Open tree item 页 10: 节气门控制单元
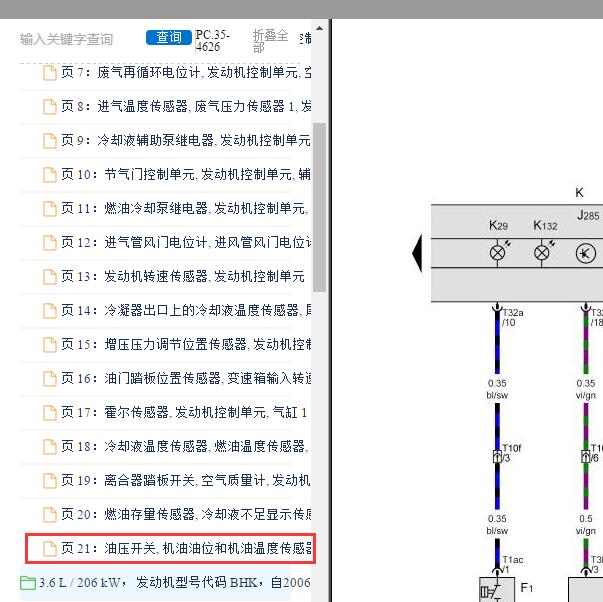This screenshot has height=602, width=603. [177, 174]
